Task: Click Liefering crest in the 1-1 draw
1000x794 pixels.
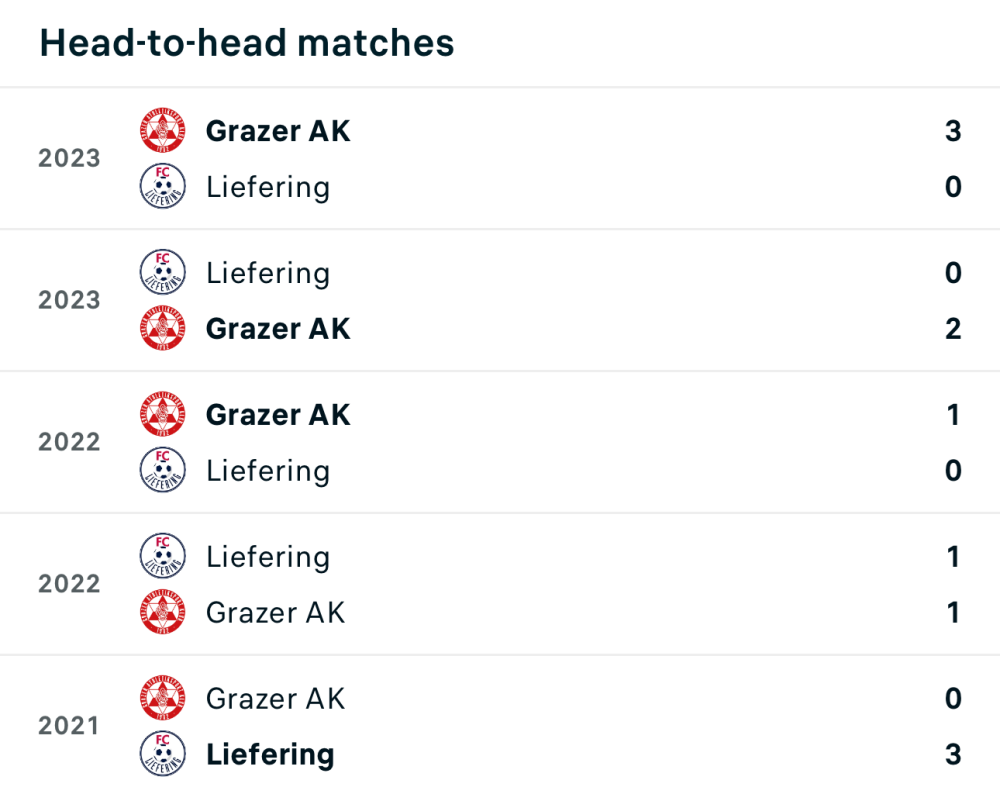Action: (163, 557)
